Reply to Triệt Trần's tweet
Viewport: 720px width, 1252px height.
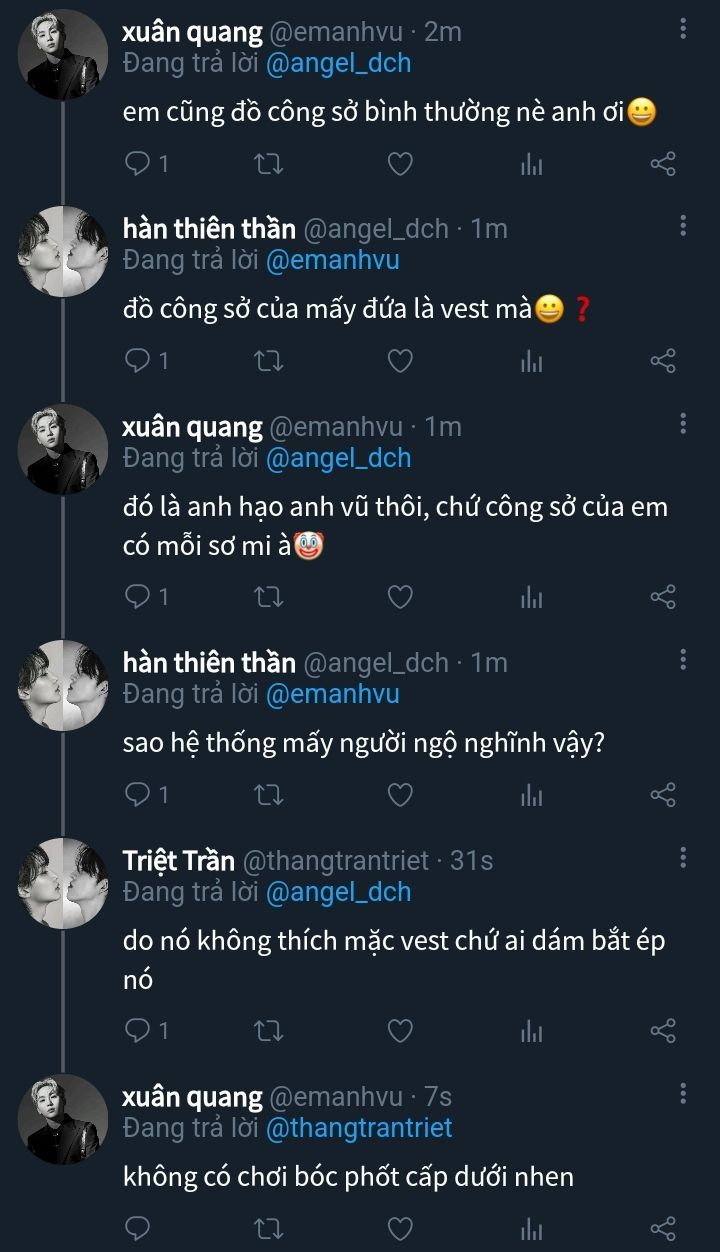tap(137, 1029)
